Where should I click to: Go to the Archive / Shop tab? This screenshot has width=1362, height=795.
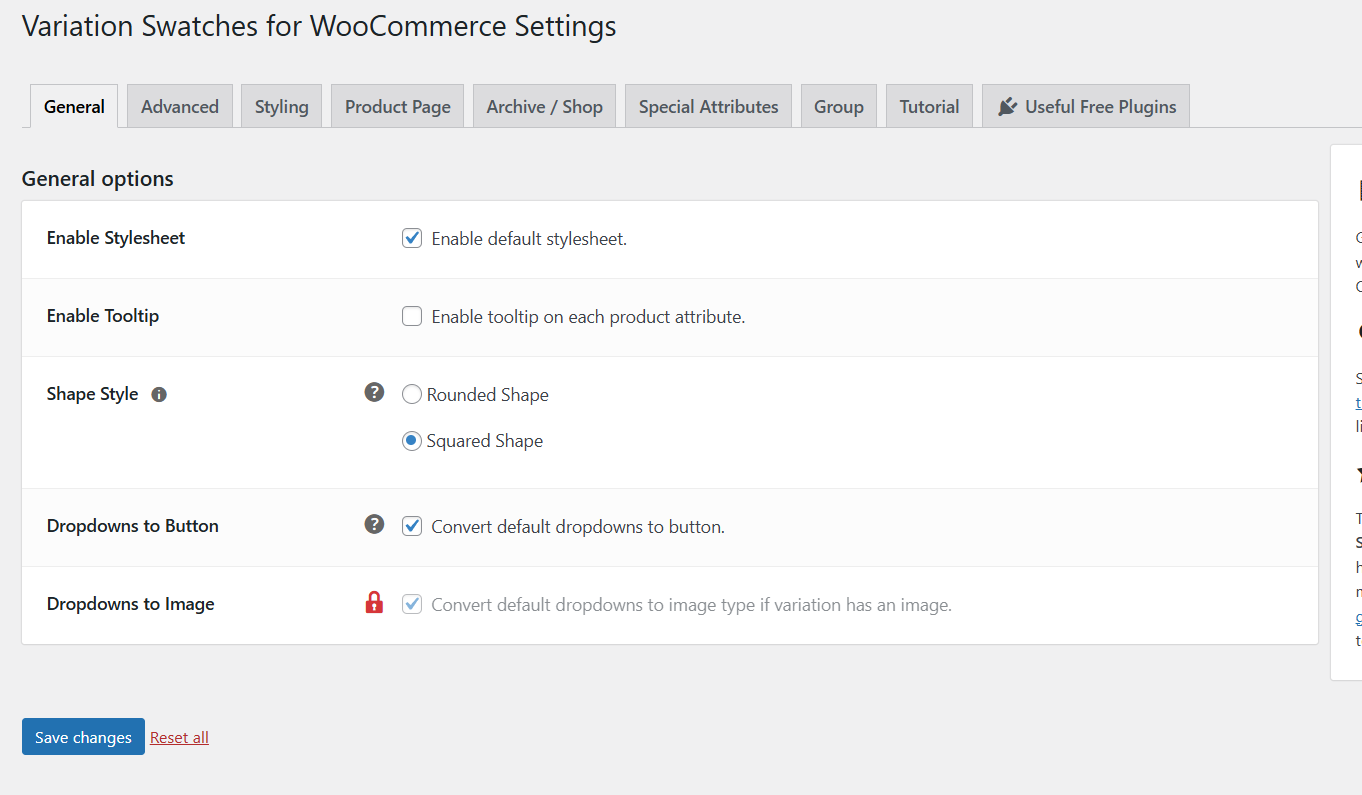point(545,106)
